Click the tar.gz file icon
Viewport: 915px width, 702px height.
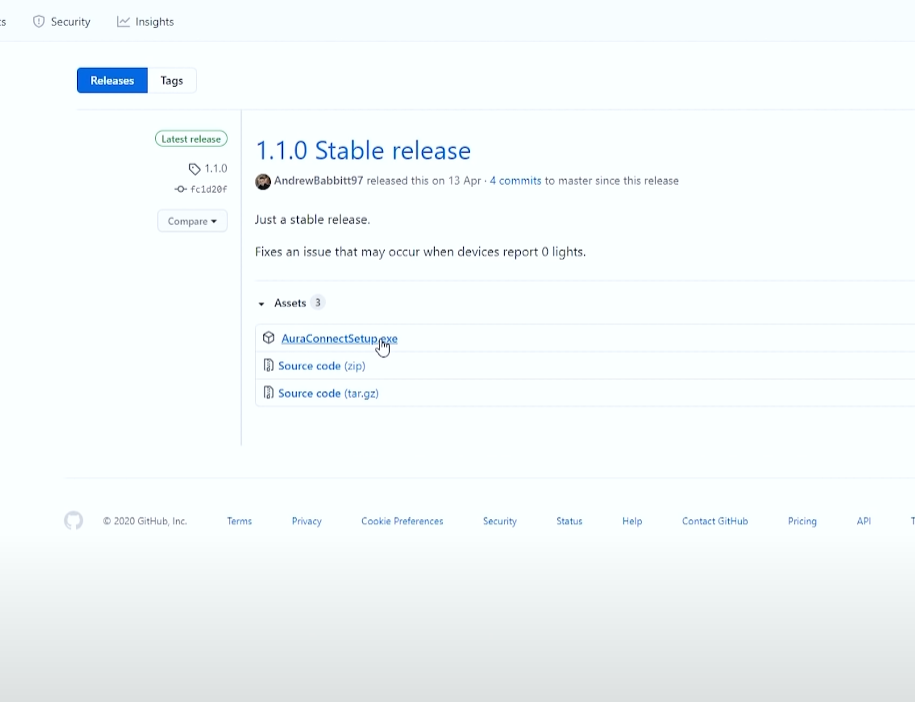click(268, 393)
